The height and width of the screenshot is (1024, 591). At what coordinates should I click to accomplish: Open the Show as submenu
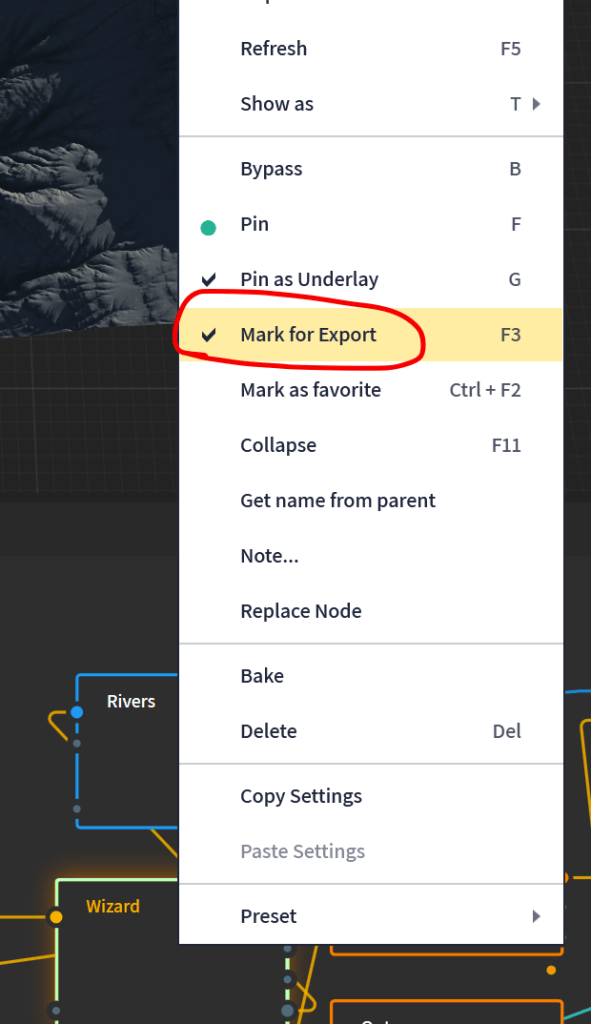coord(371,104)
